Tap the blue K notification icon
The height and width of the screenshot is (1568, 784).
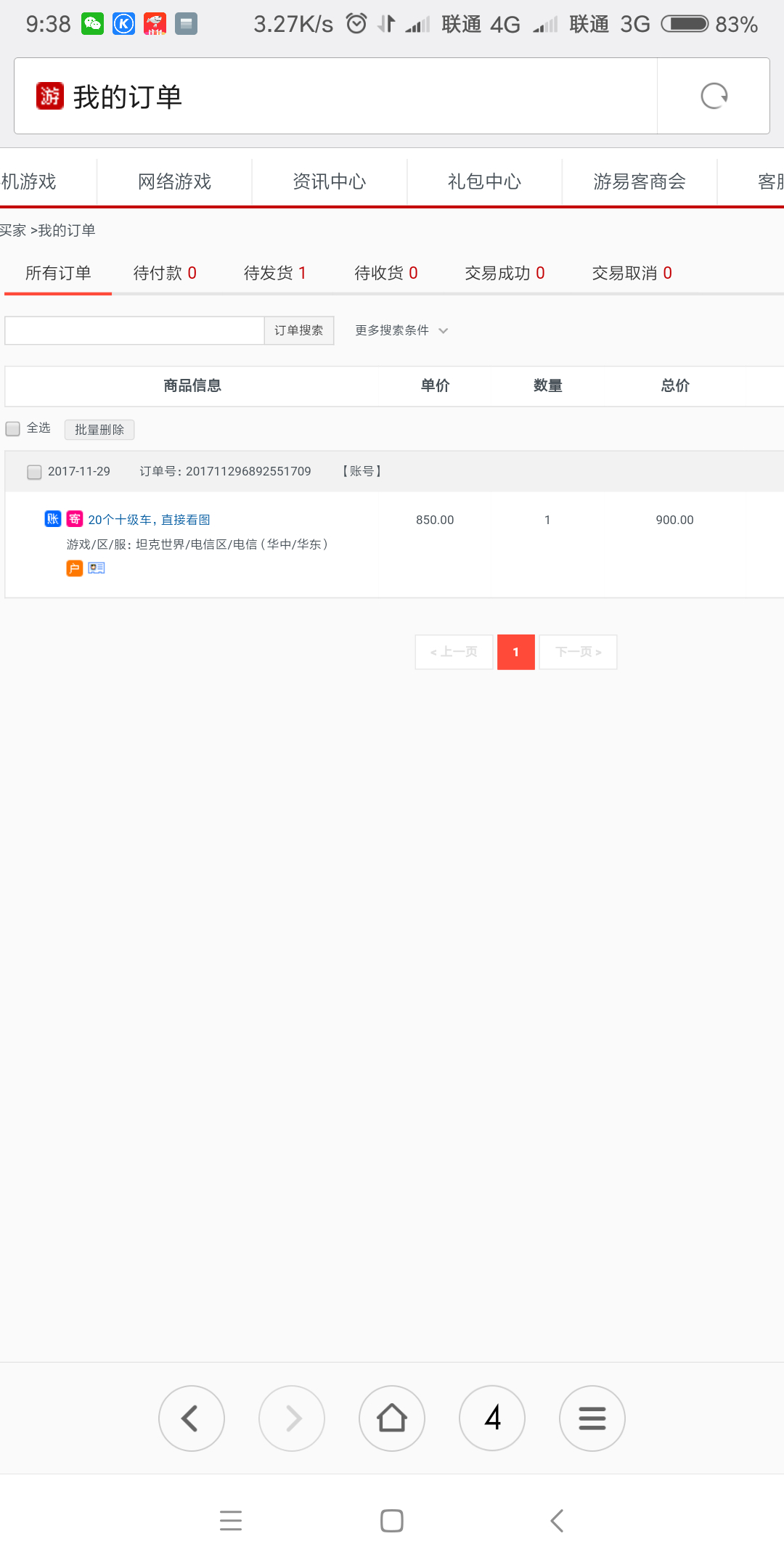pos(124,24)
